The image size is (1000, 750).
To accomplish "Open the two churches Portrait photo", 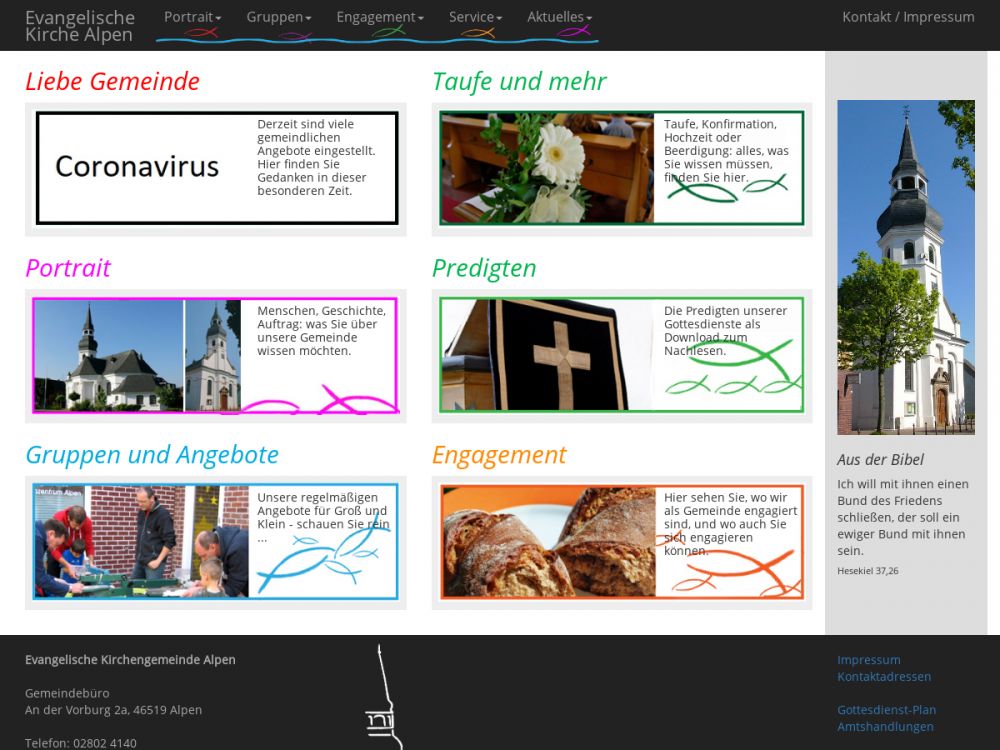I will [x=137, y=355].
